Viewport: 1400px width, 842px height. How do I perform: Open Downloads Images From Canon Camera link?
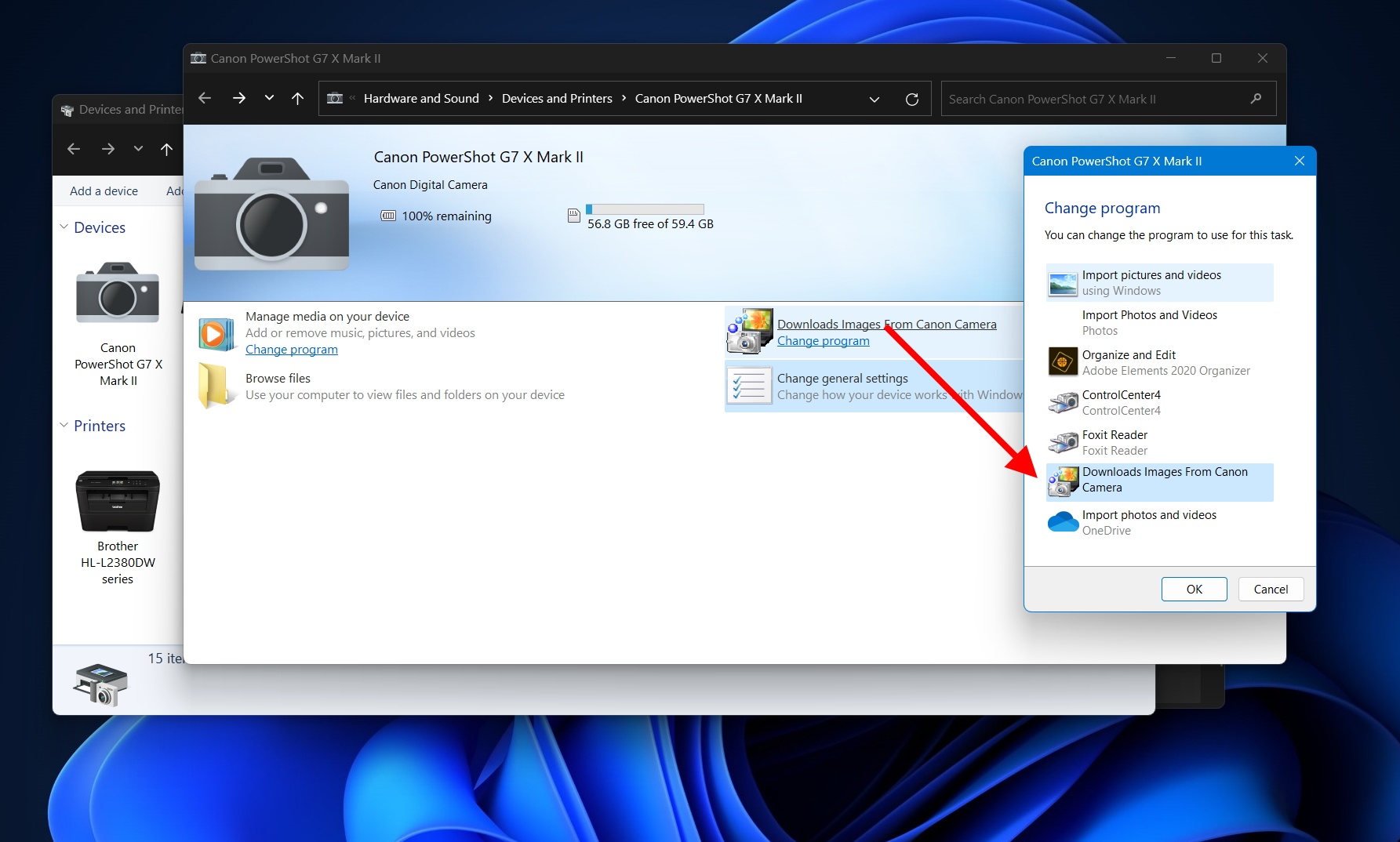887,325
